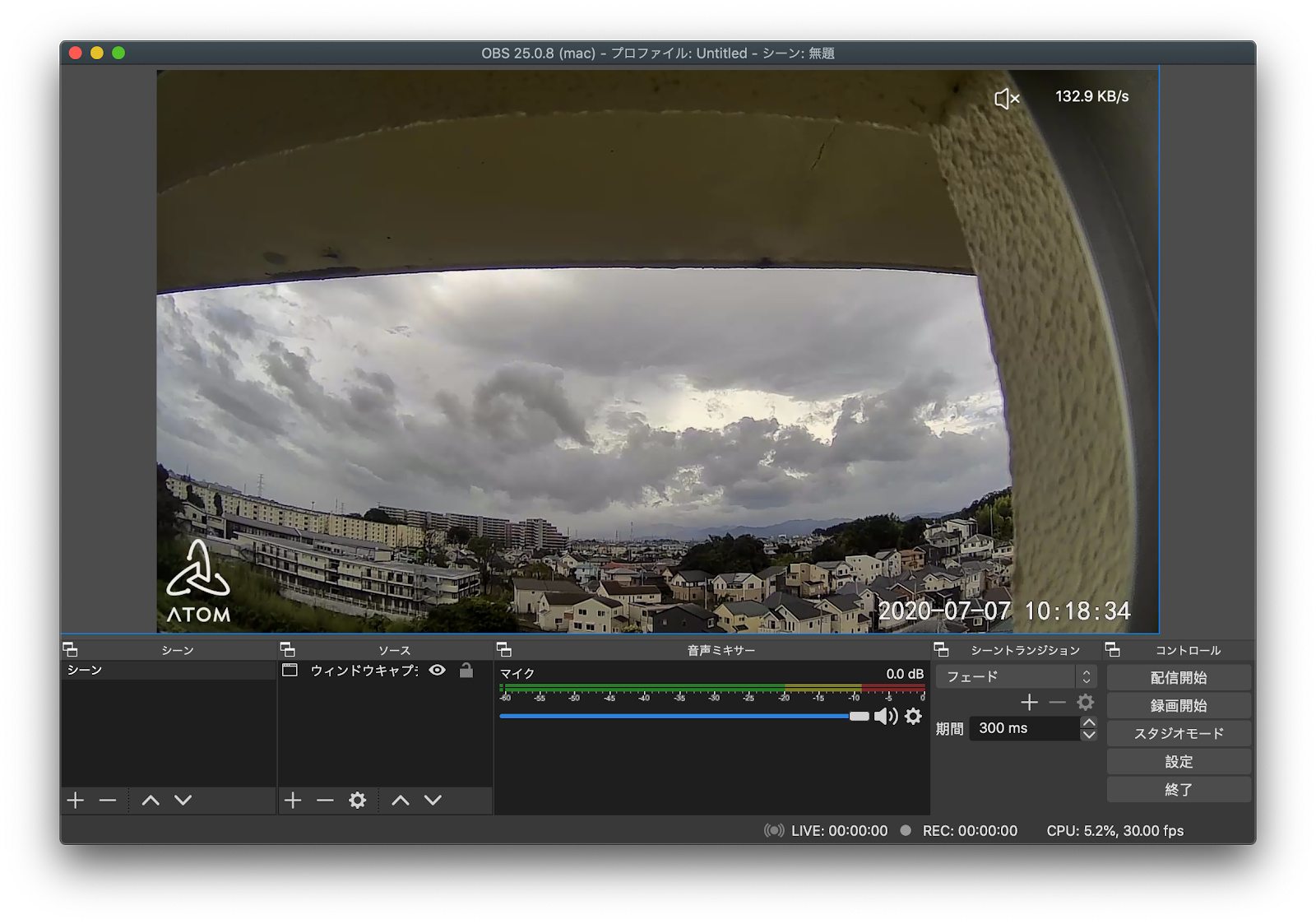Toggle lock on ウィンドウキャプチャ source
This screenshot has width=1316, height=924.
466,670
